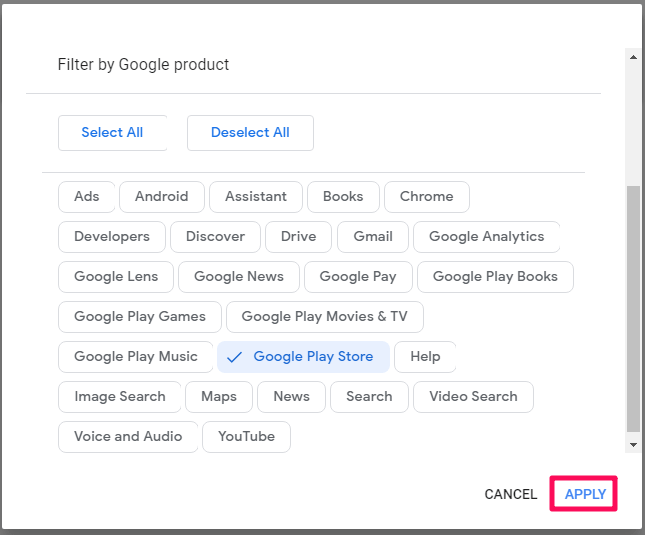This screenshot has width=645, height=535.
Task: Select the Search filter chip
Action: 369,396
